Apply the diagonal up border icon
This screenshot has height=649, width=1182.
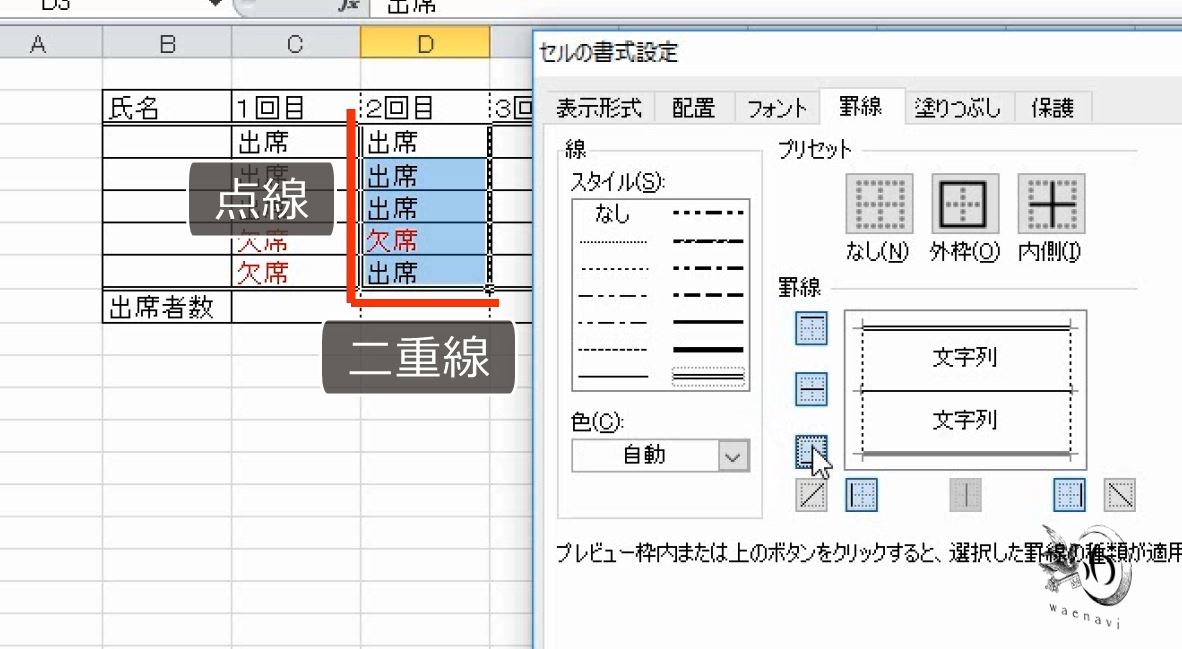point(811,494)
